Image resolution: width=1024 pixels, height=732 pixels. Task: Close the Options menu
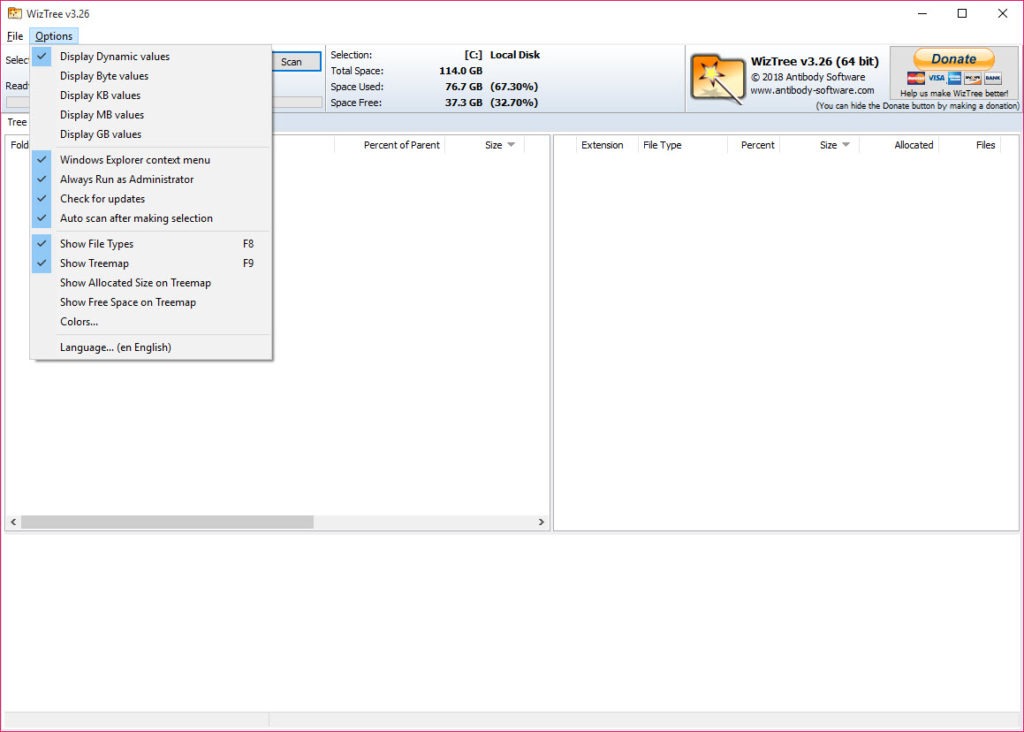[x=54, y=36]
